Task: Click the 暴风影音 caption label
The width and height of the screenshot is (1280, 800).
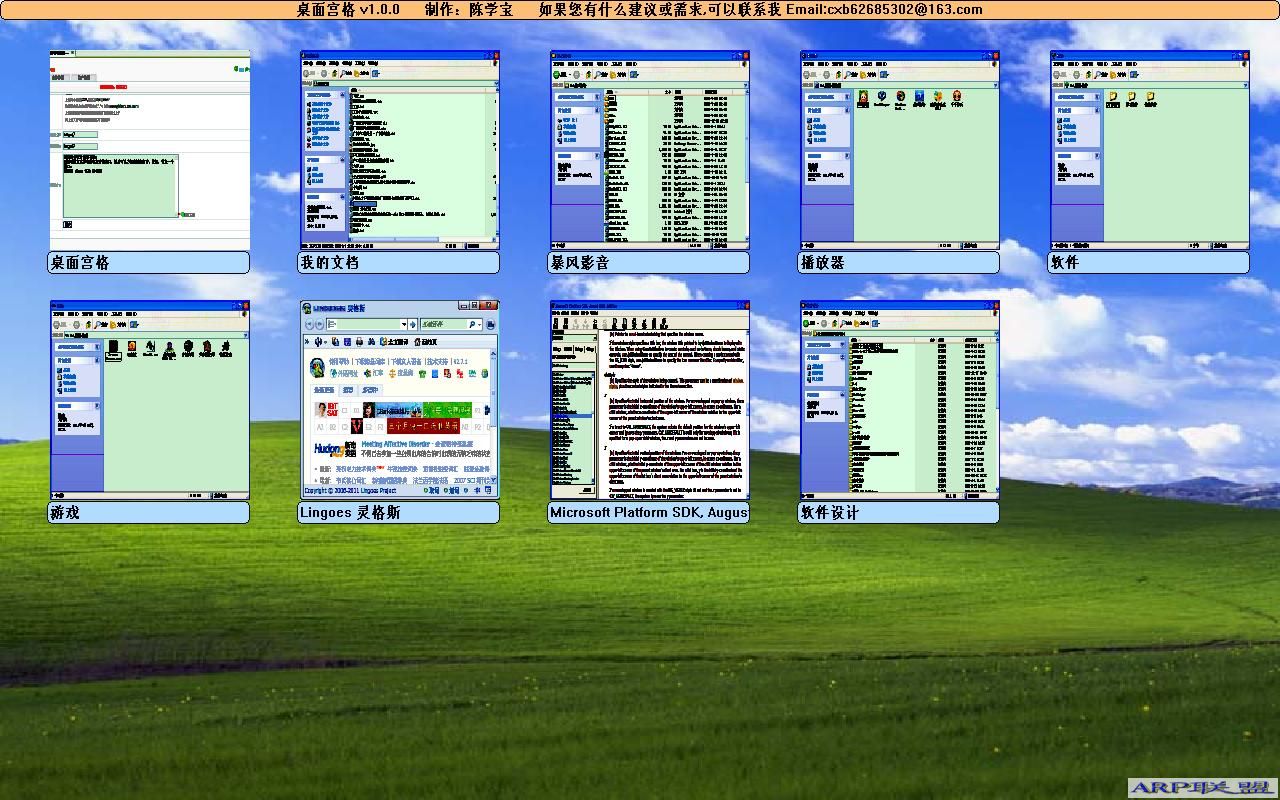Action: tap(649, 262)
